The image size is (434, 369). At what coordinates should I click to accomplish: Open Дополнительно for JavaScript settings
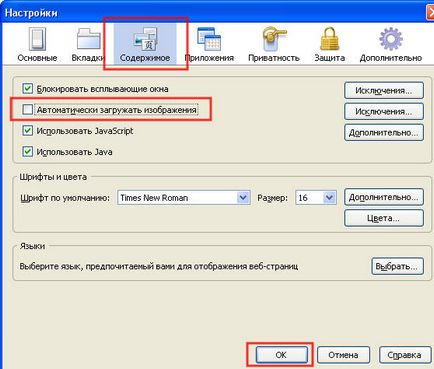pos(384,133)
